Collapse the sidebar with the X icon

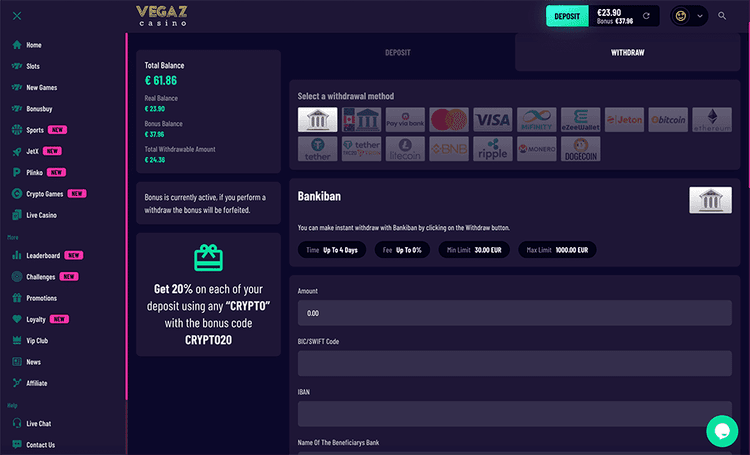pyautogui.click(x=17, y=16)
